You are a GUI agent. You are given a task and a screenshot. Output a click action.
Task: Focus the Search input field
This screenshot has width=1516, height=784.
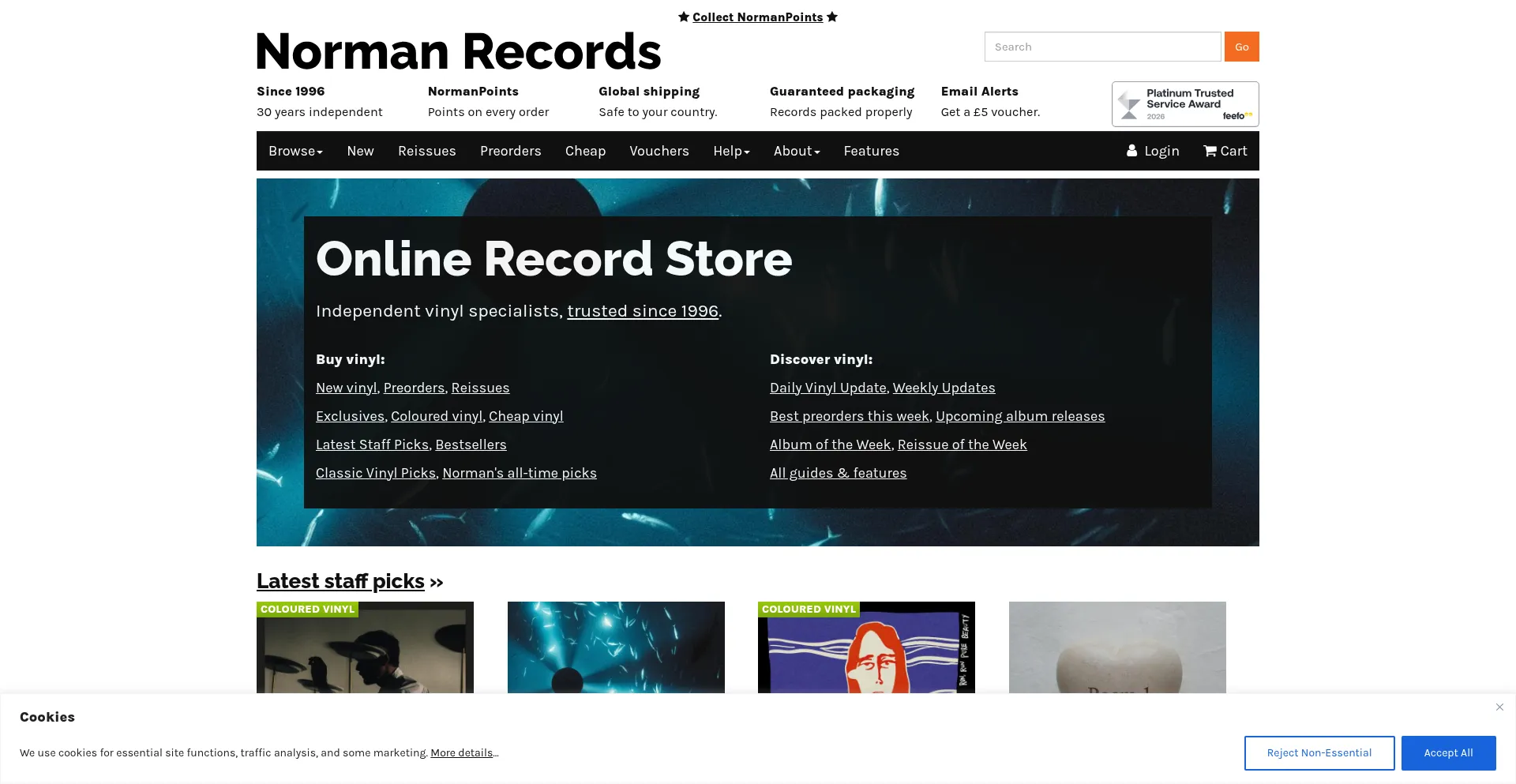tap(1103, 47)
